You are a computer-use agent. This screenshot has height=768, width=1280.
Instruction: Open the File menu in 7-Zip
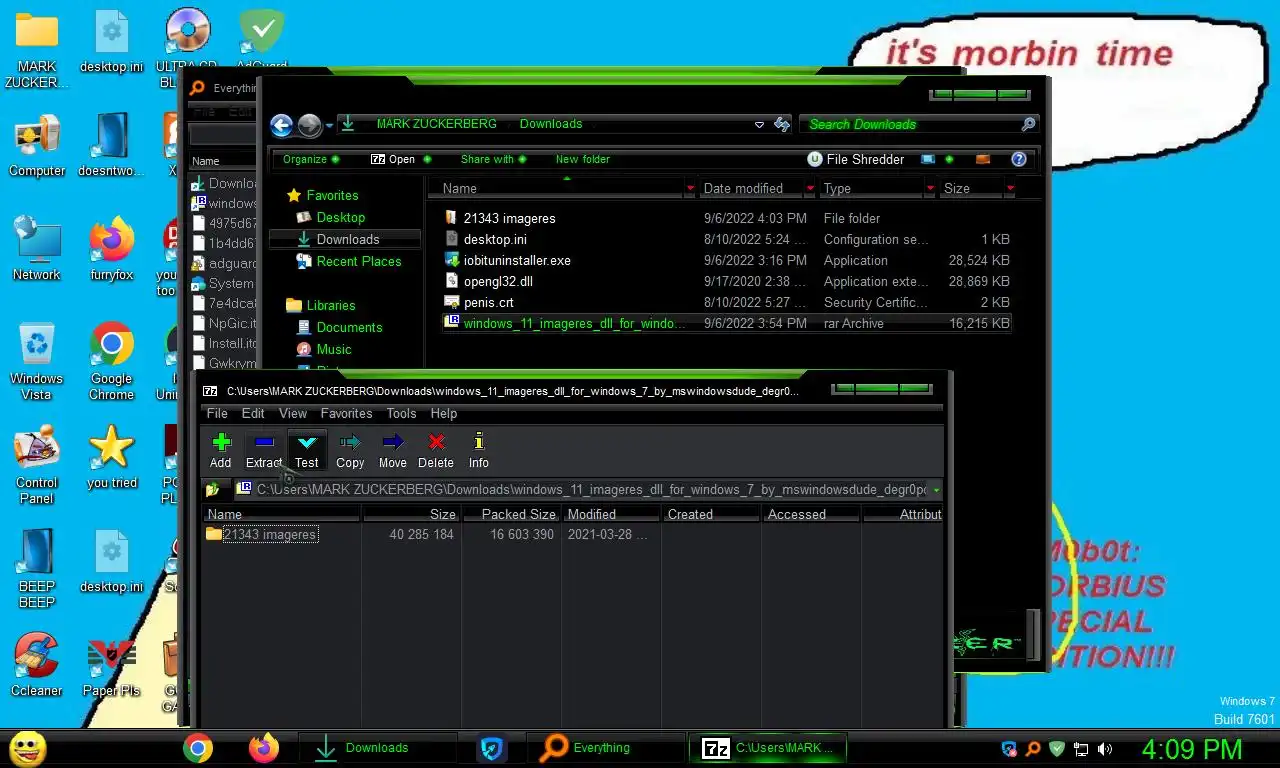coord(217,413)
